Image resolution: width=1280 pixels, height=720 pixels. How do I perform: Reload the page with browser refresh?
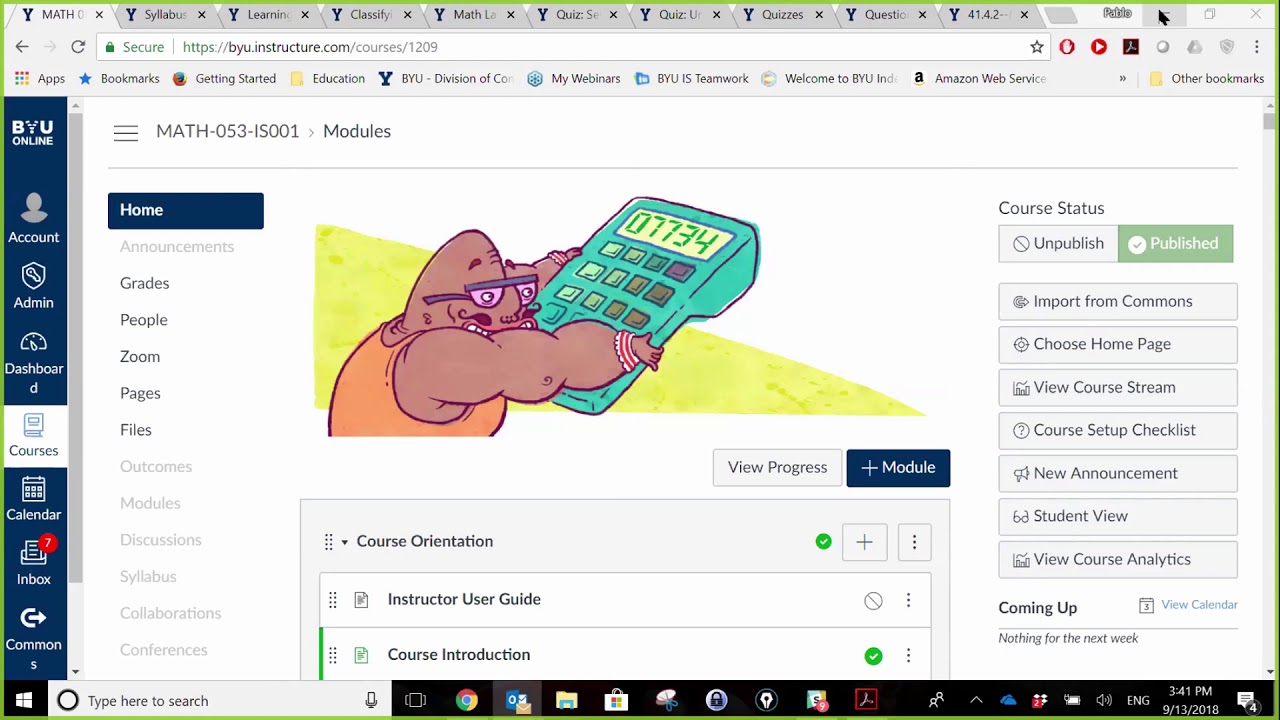click(x=78, y=47)
